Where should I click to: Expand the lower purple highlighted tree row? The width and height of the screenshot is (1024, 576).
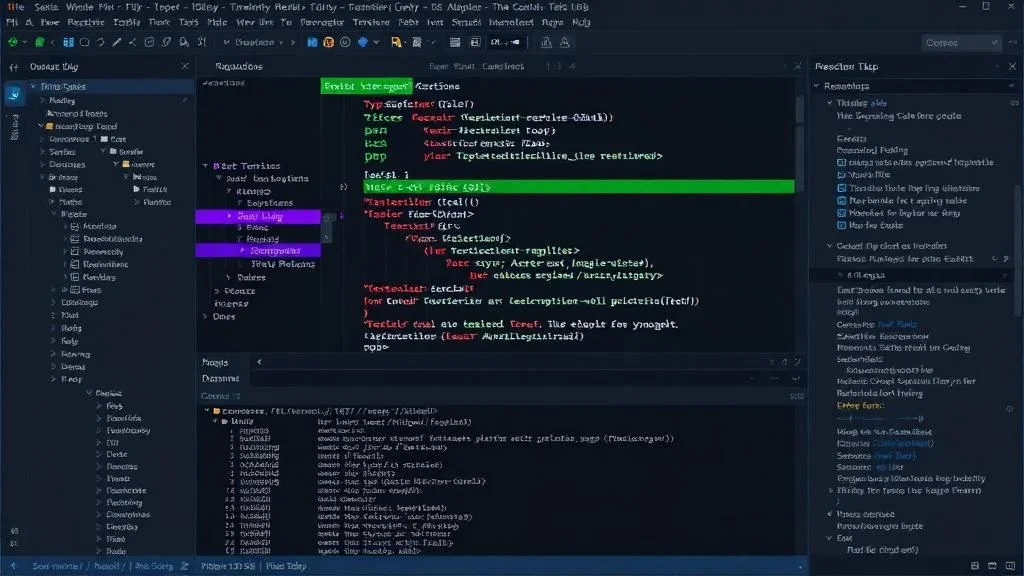(242, 250)
